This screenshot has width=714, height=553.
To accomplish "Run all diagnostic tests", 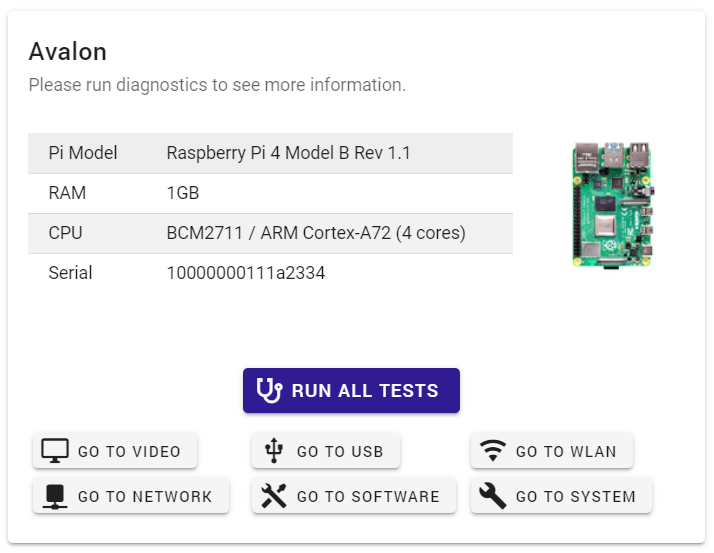I will point(351,390).
